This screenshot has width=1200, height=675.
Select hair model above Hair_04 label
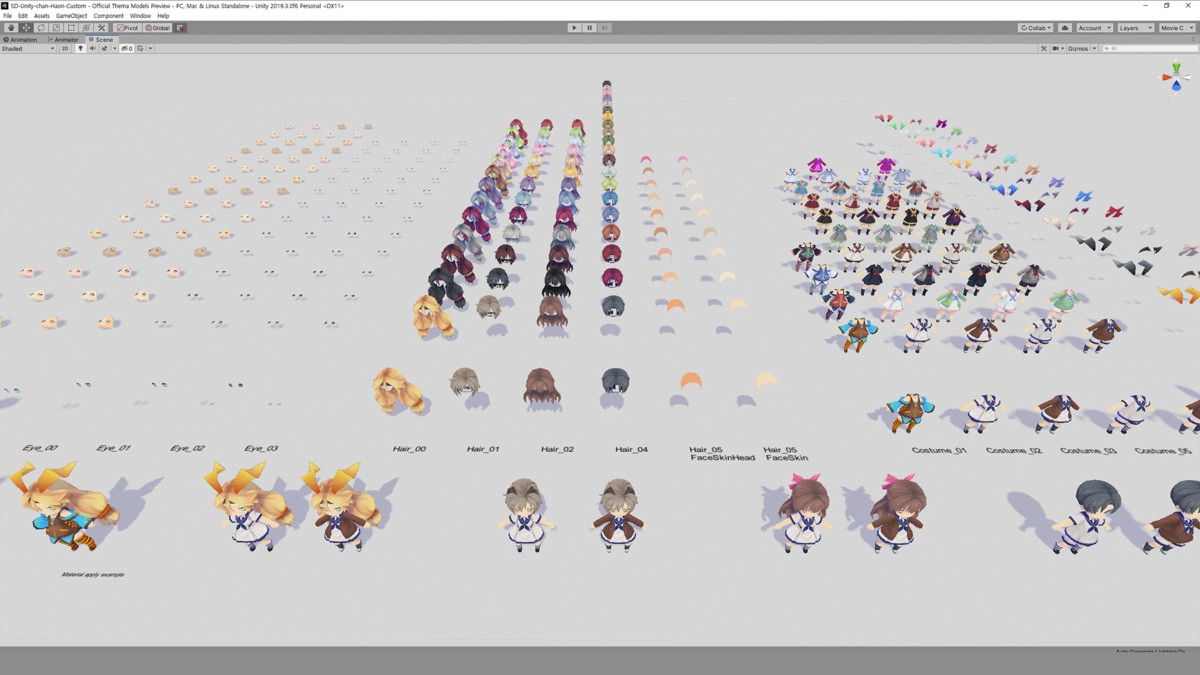(615, 380)
